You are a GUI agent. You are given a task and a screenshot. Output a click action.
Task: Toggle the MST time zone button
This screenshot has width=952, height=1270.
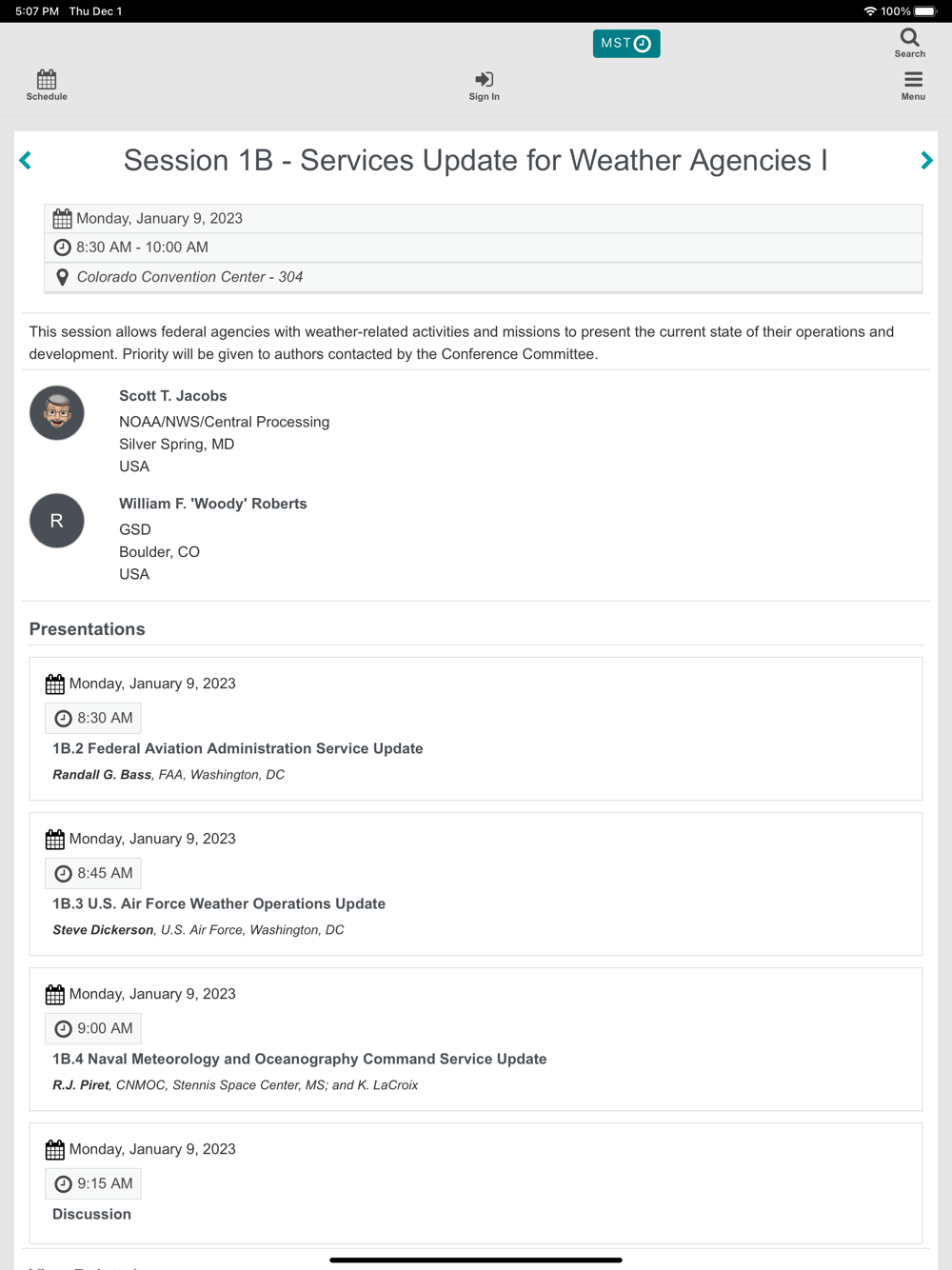point(626,44)
